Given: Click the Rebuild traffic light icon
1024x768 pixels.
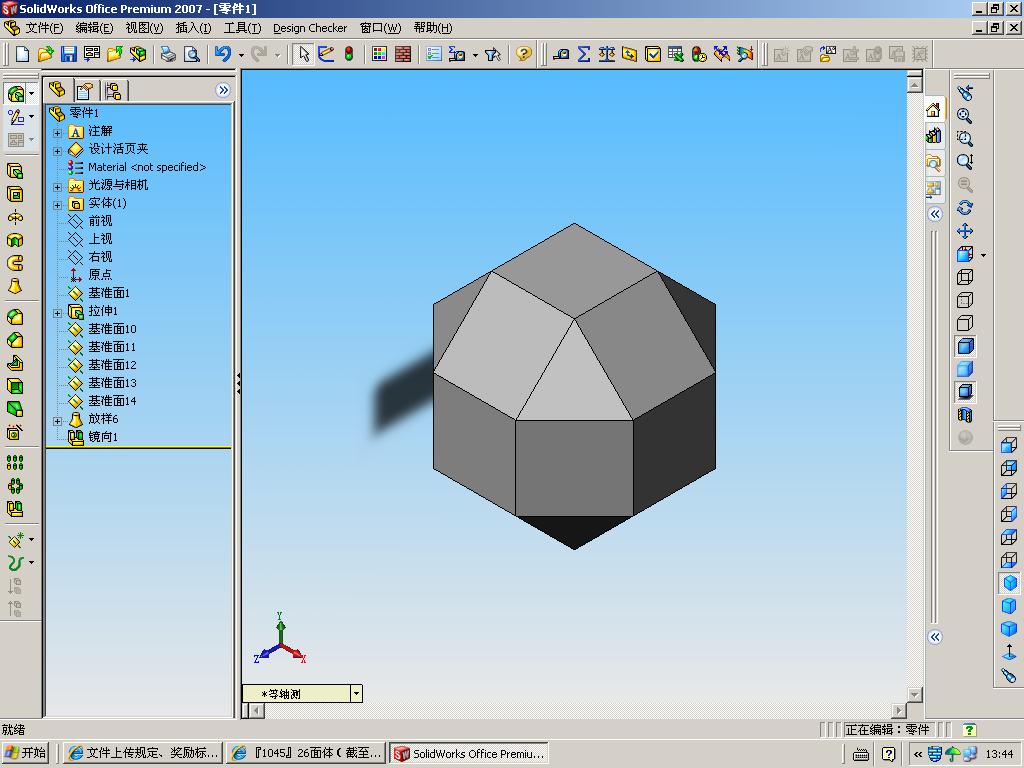Looking at the screenshot, I should (349, 54).
